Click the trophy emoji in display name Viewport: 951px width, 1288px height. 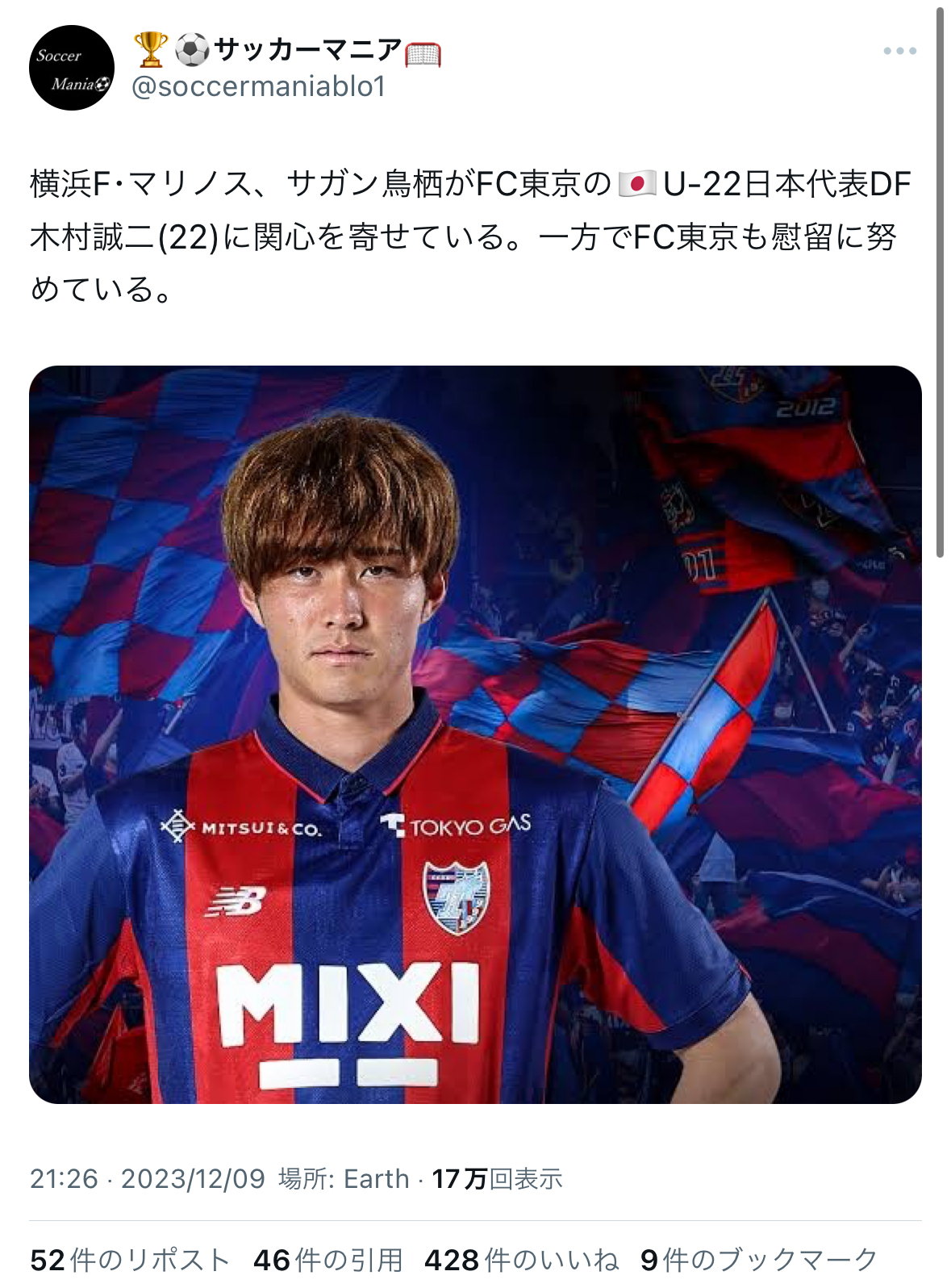point(150,50)
